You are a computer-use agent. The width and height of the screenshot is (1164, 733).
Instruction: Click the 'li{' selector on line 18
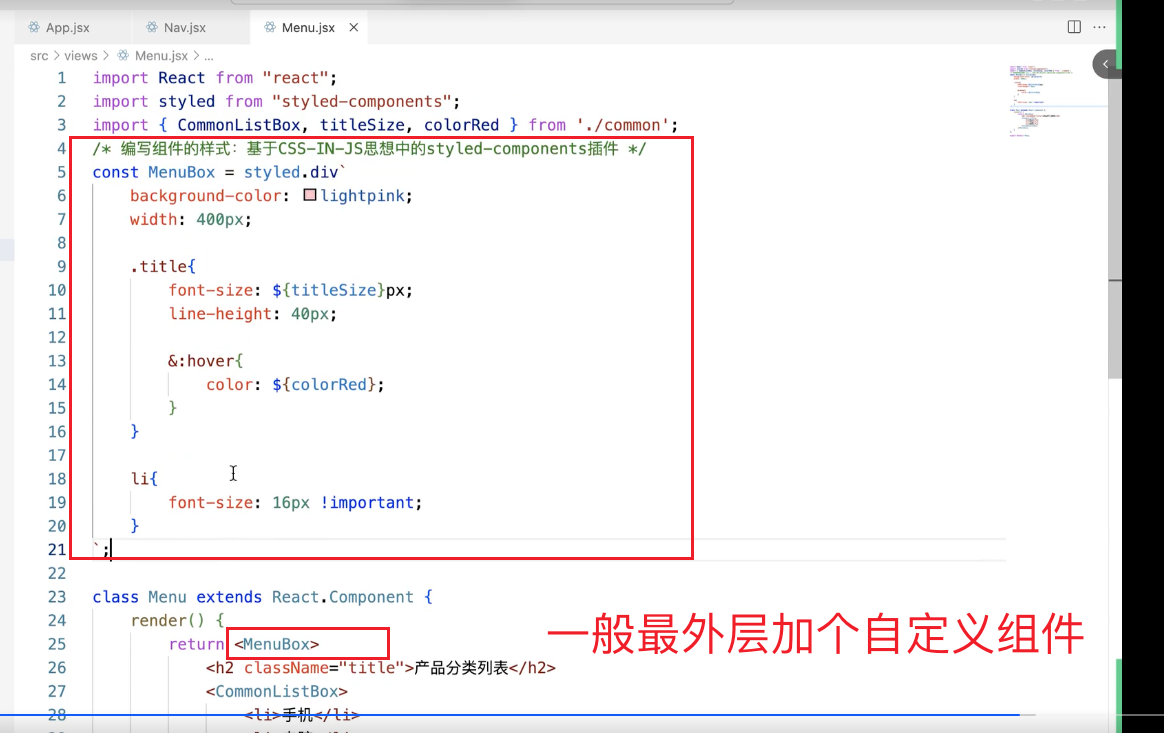pyautogui.click(x=144, y=479)
